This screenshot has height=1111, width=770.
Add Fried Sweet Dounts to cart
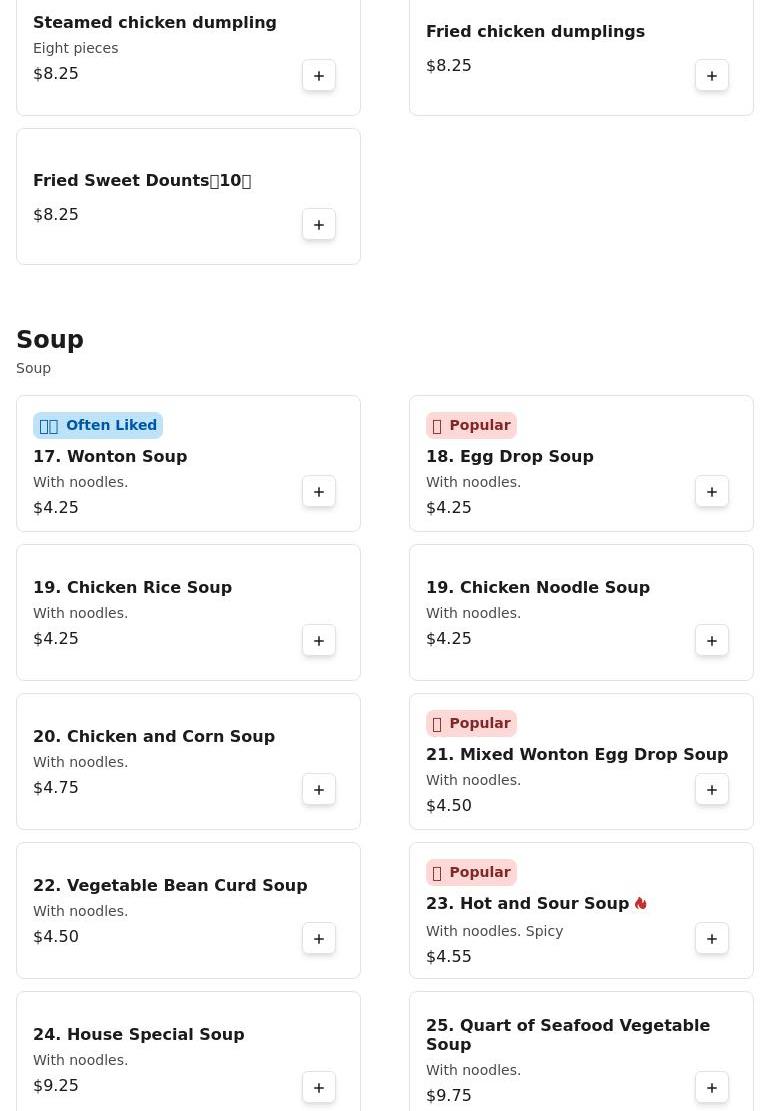319,225
